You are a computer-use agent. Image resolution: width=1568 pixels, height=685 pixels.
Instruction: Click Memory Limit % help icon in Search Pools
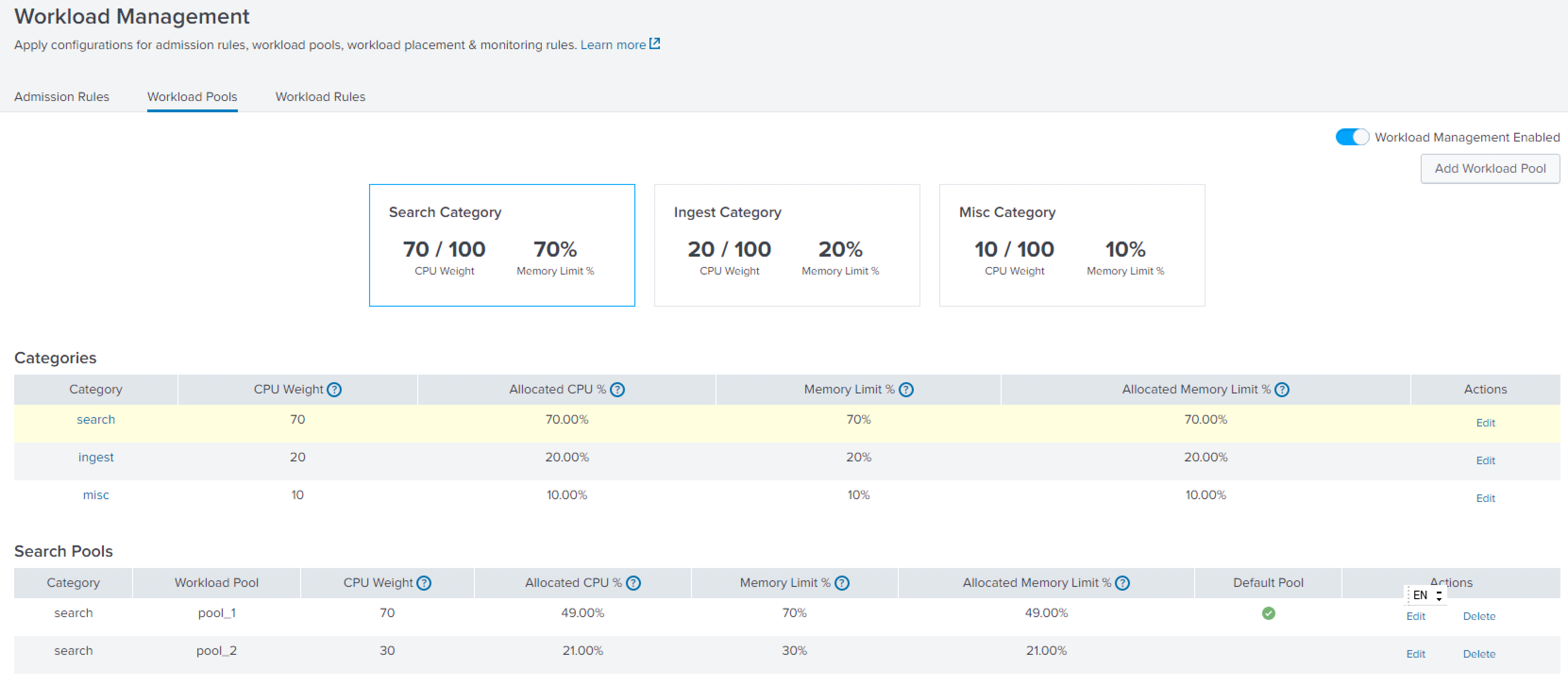[842, 583]
